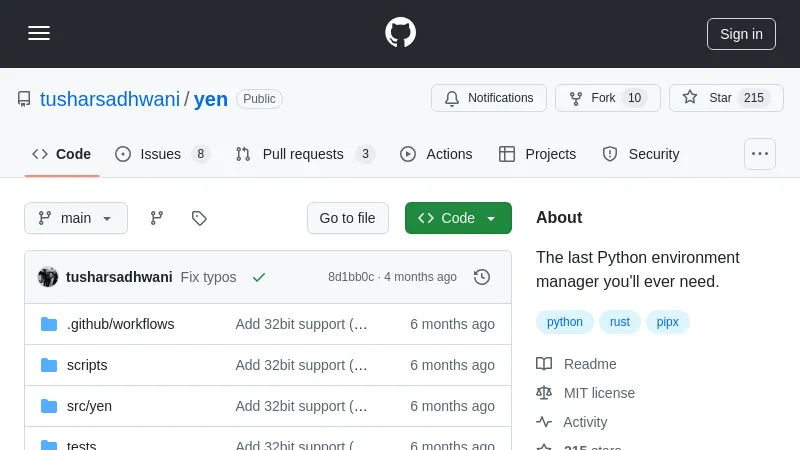The height and width of the screenshot is (450, 800).
Task: Open branches list icon beside main
Action: click(157, 218)
